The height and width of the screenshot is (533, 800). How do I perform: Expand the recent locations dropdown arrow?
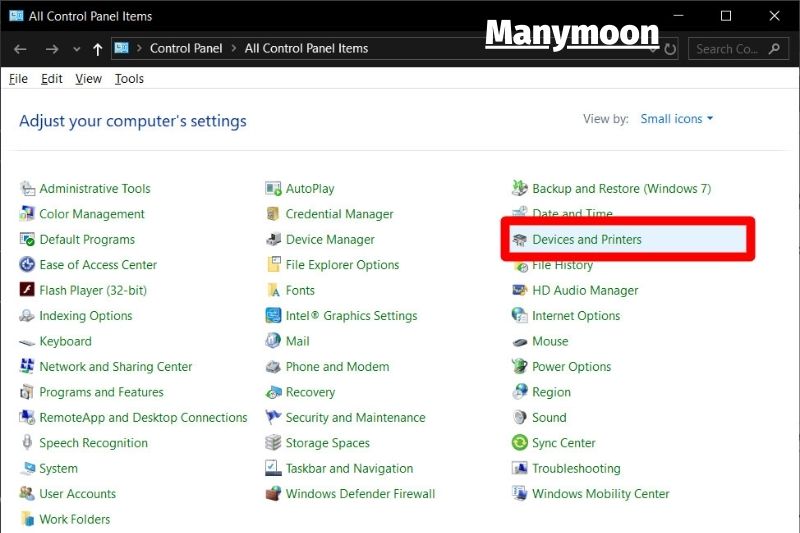point(77,49)
